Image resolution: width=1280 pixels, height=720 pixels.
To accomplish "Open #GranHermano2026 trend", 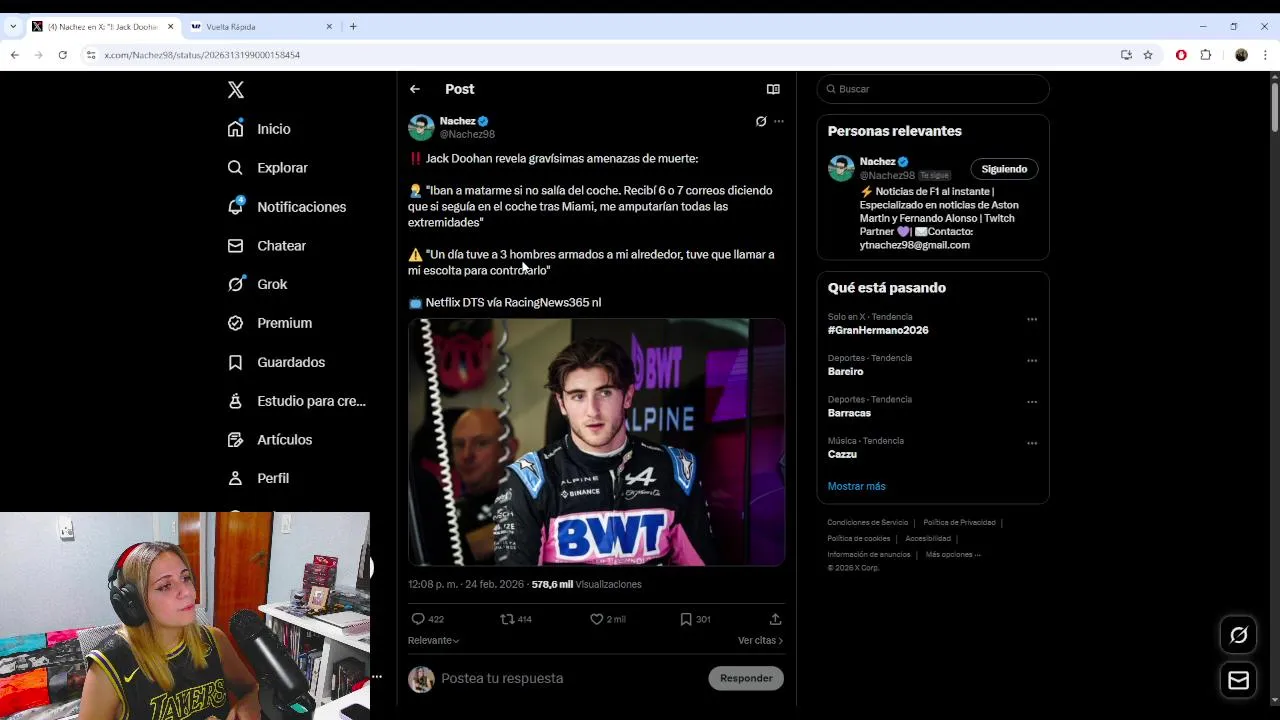I will click(878, 330).
